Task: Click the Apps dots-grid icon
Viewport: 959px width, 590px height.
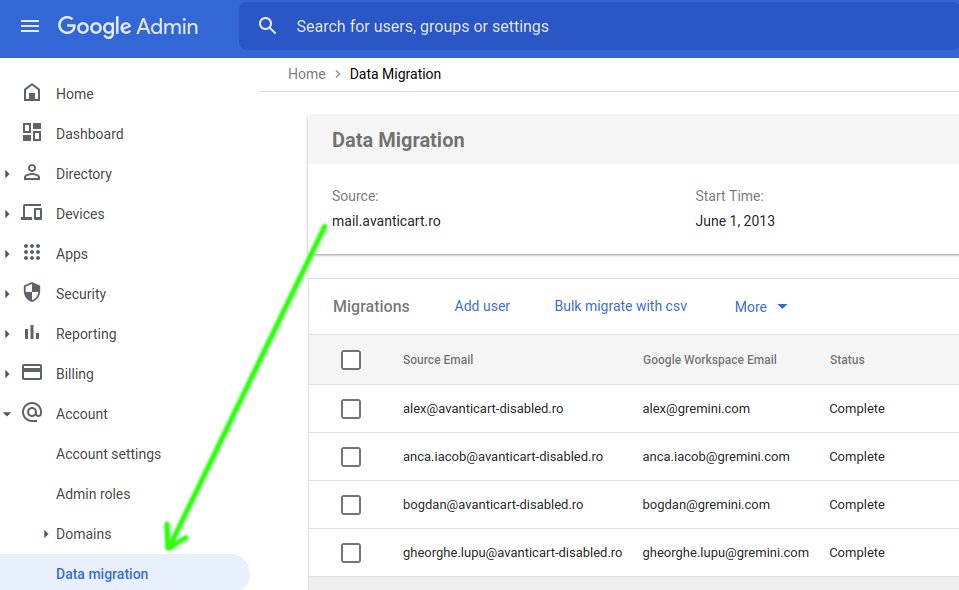Action: (x=32, y=253)
